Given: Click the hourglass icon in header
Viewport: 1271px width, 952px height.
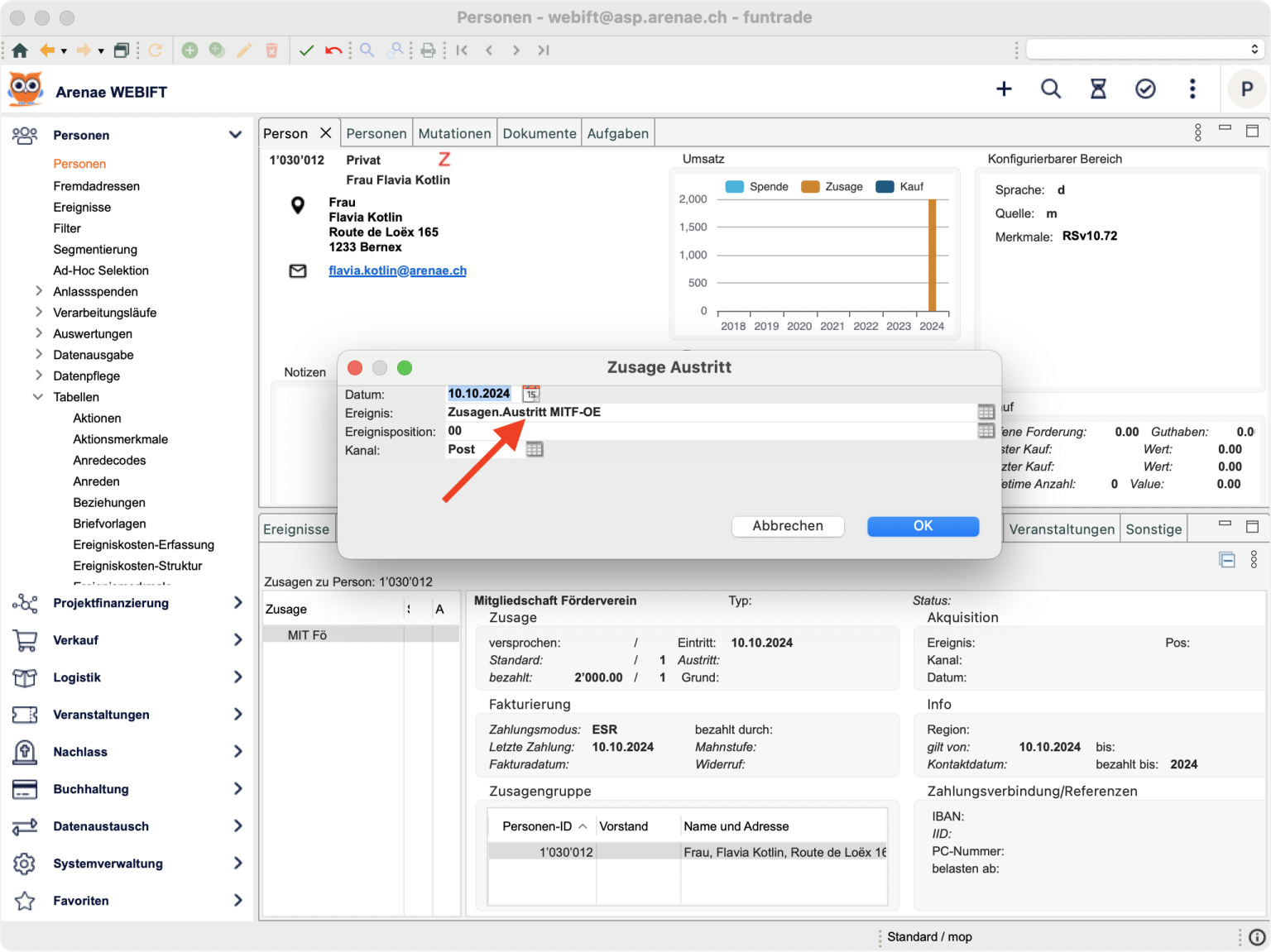Looking at the screenshot, I should click(x=1098, y=89).
